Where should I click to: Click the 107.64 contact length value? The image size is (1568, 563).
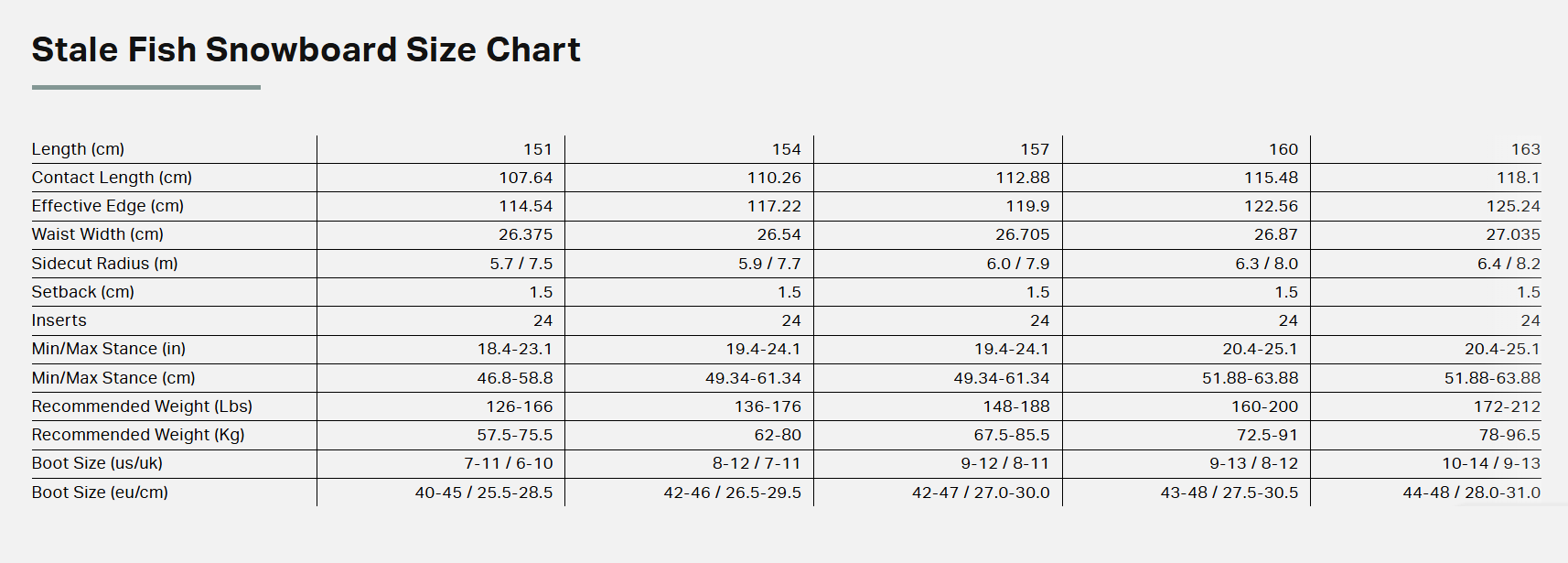(x=525, y=178)
